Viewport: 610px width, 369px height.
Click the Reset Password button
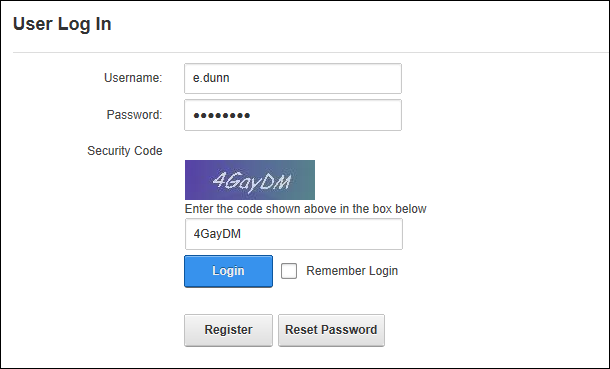point(331,330)
